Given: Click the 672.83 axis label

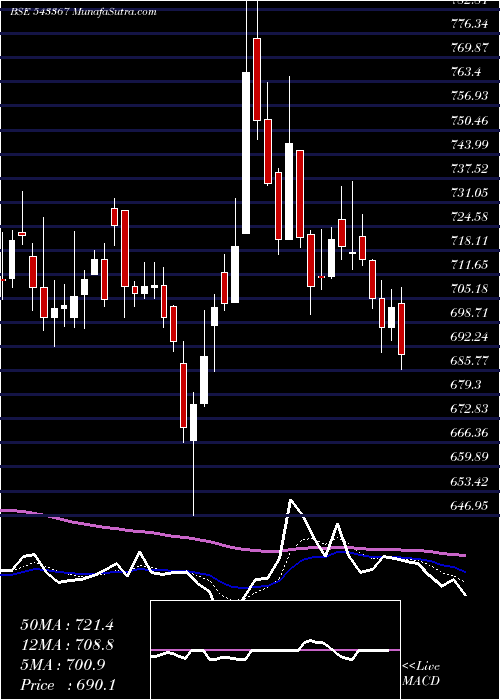Looking at the screenshot, I should point(469,409).
